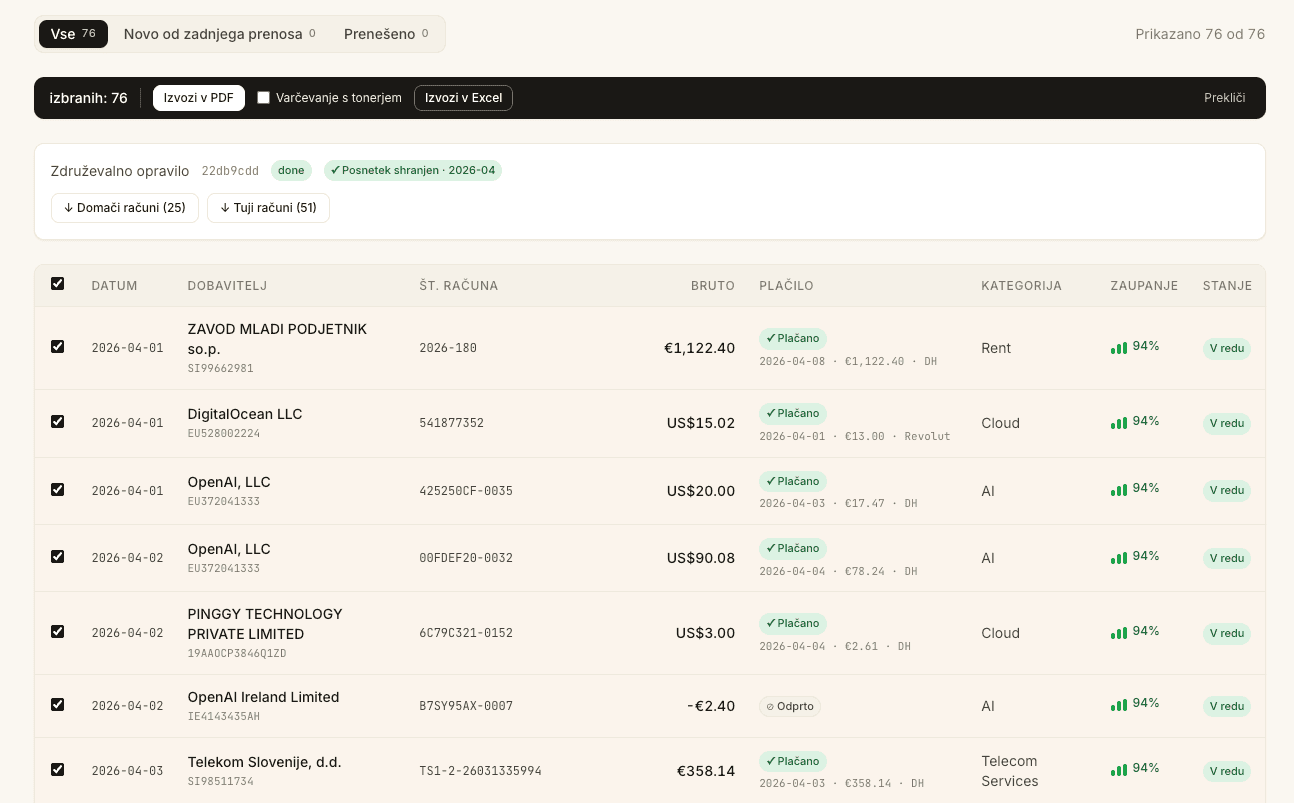This screenshot has width=1294, height=803.
Task: Download Domači računi (25)
Action: point(125,208)
